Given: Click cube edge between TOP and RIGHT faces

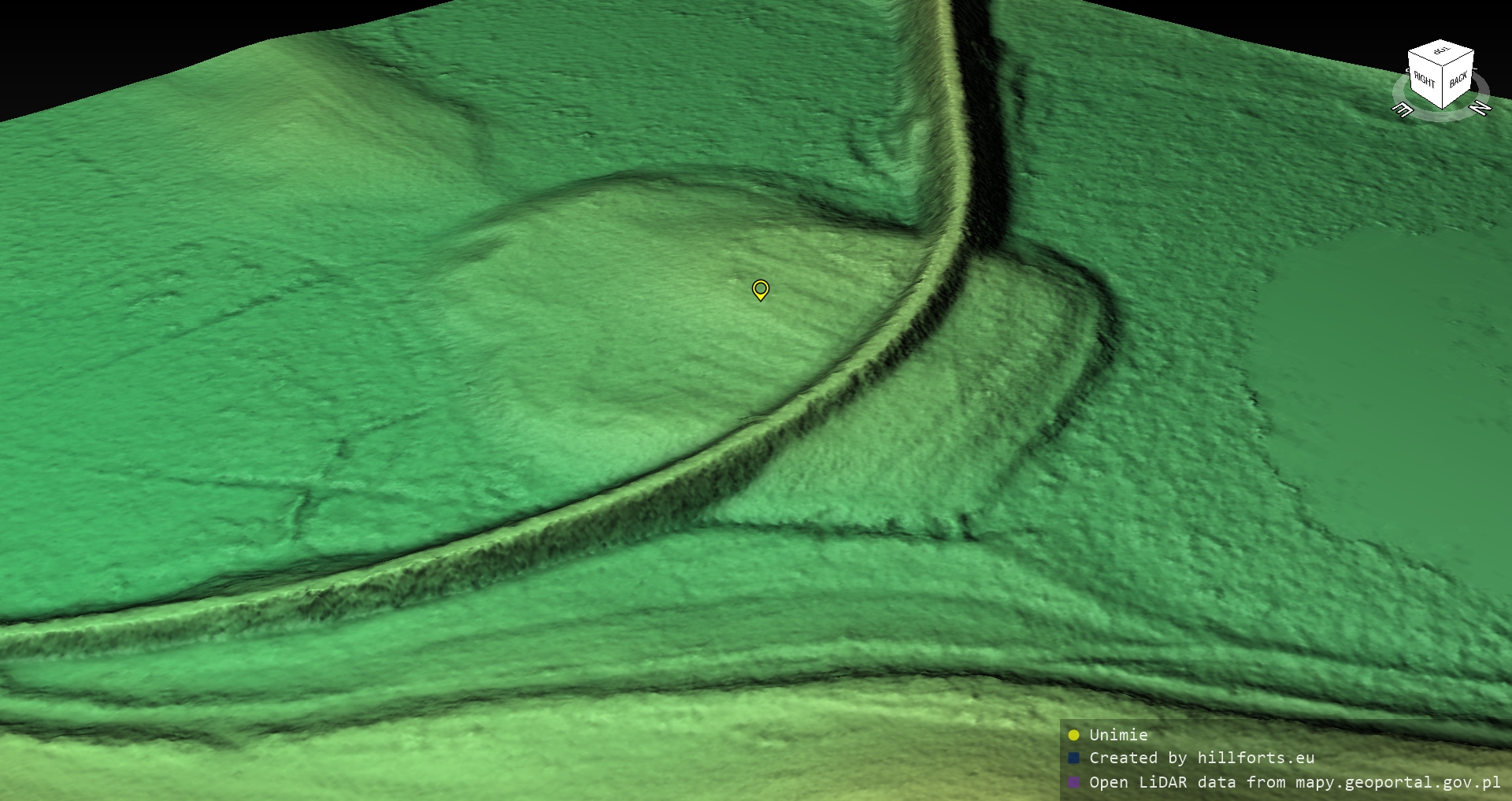Looking at the screenshot, I should [1425, 60].
